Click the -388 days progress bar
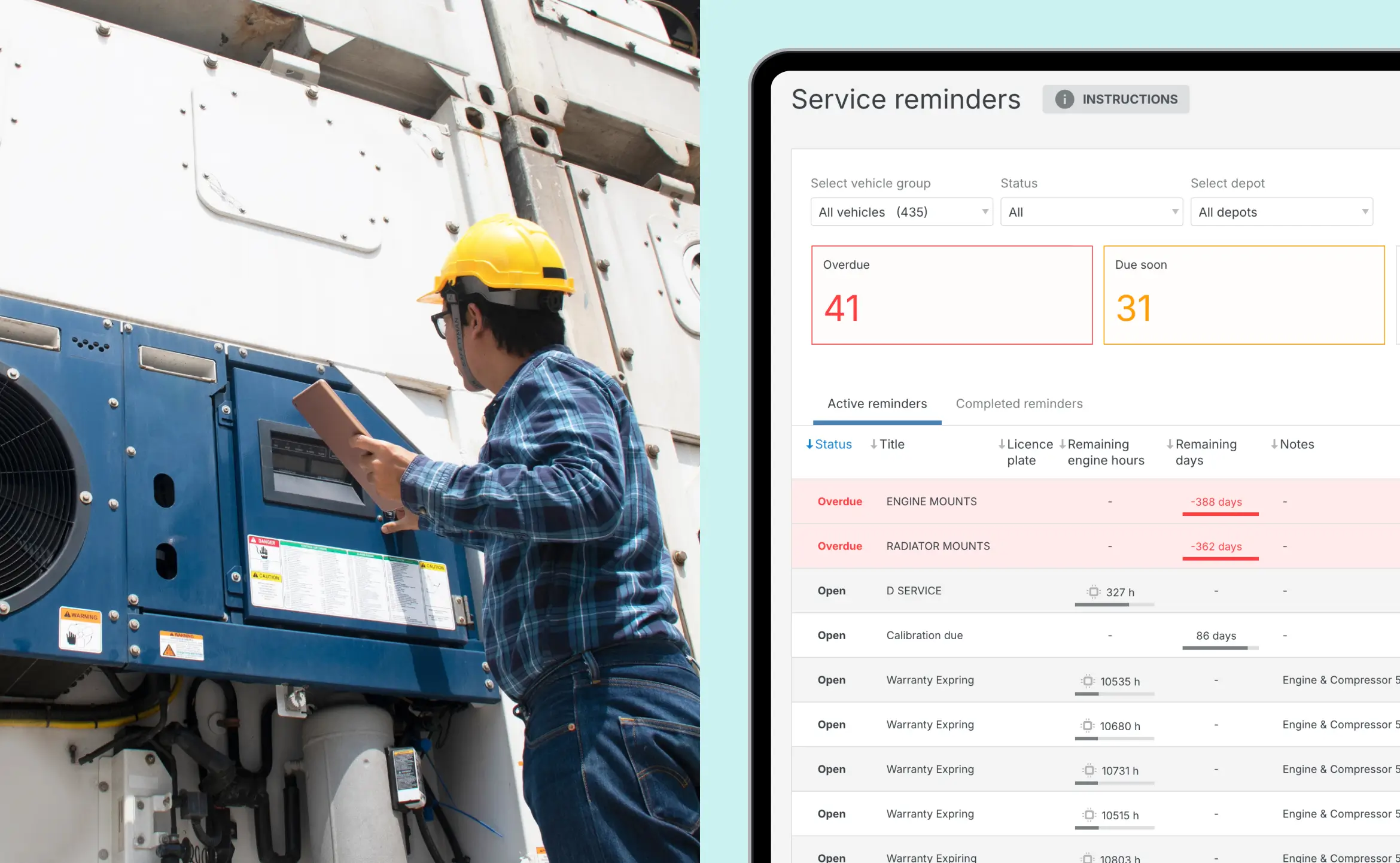1400x863 pixels. [x=1220, y=513]
